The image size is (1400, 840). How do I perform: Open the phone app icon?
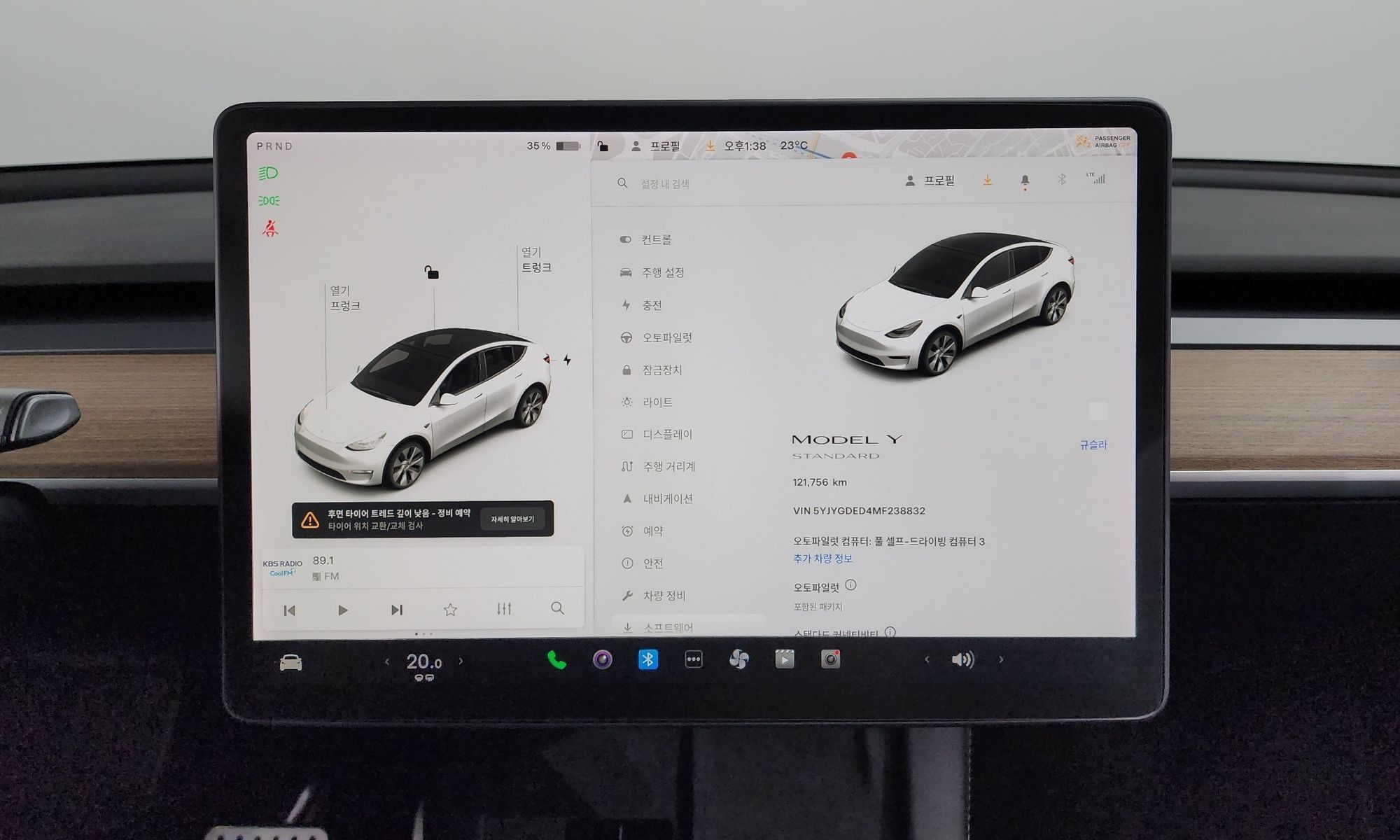[556, 659]
